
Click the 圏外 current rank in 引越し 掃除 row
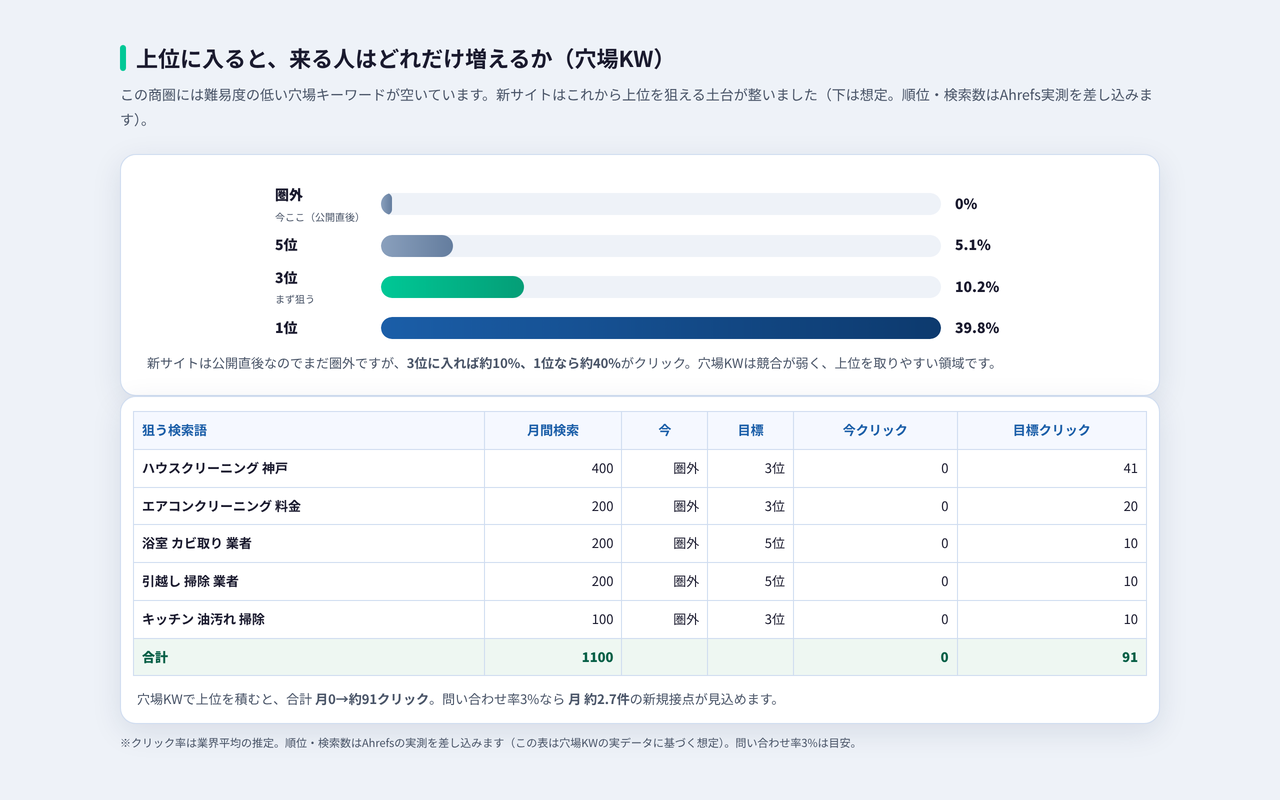(x=665, y=582)
